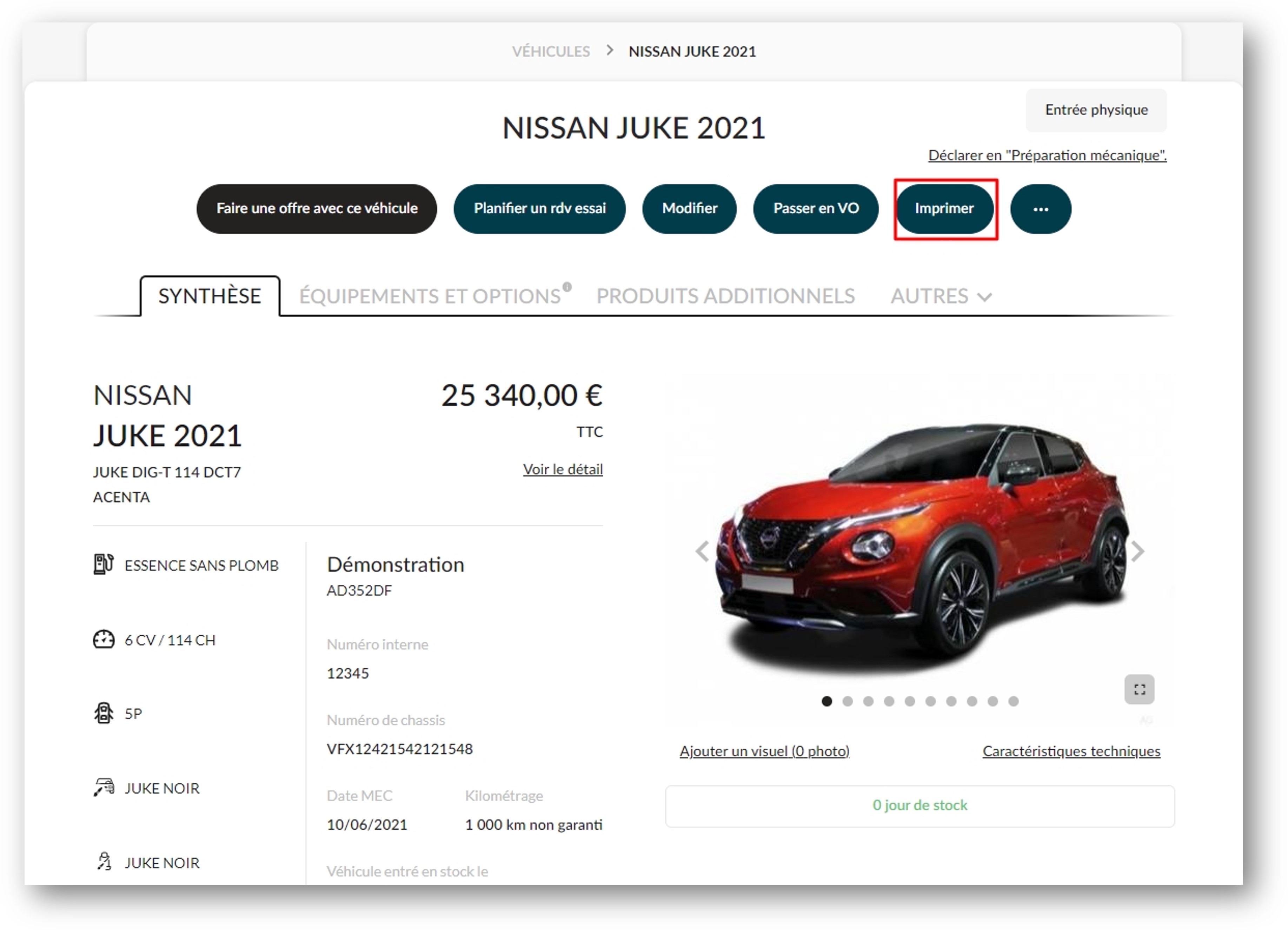The image size is (1288, 930).
Task: Click Faire une offre avec ce véhicule
Action: 317,209
